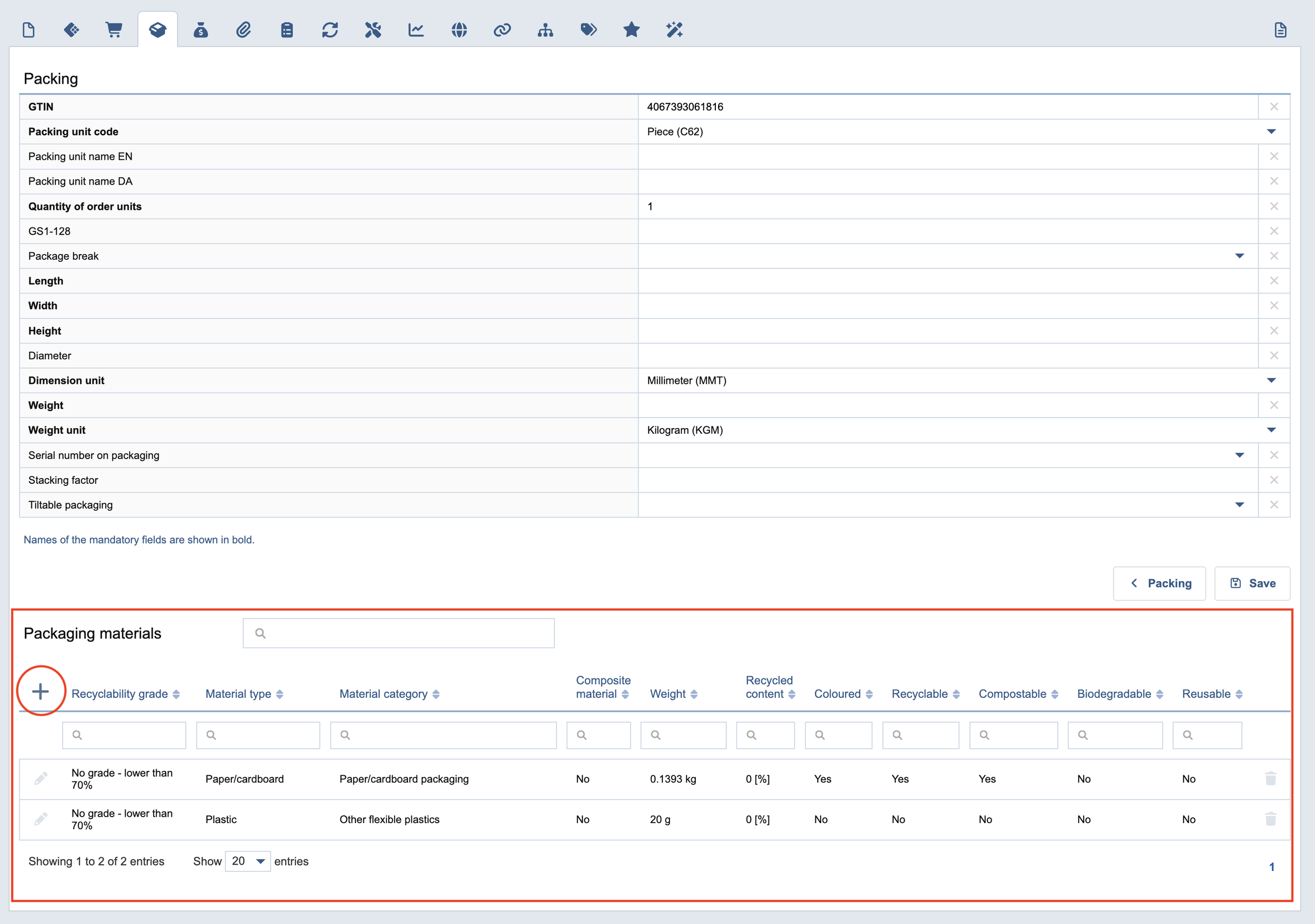Open the tools wrench tab
The image size is (1315, 924).
click(x=373, y=30)
